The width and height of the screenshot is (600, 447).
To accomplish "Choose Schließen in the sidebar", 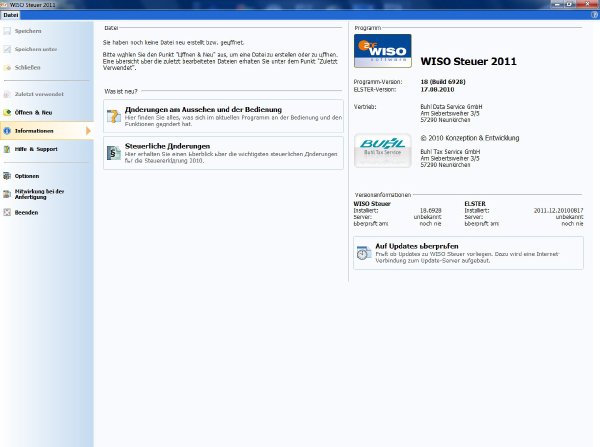I will [28, 67].
